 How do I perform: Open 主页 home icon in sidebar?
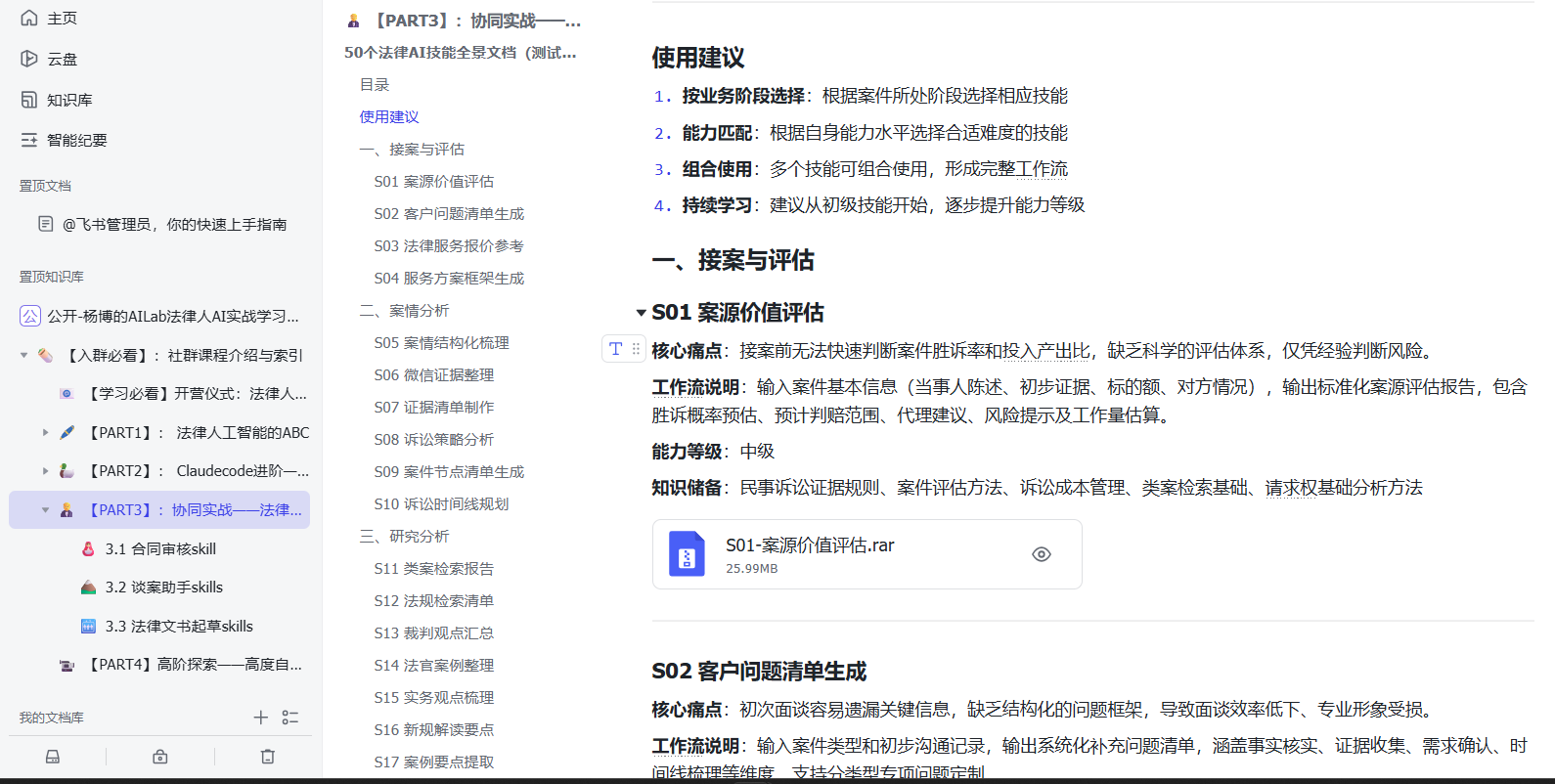point(29,18)
